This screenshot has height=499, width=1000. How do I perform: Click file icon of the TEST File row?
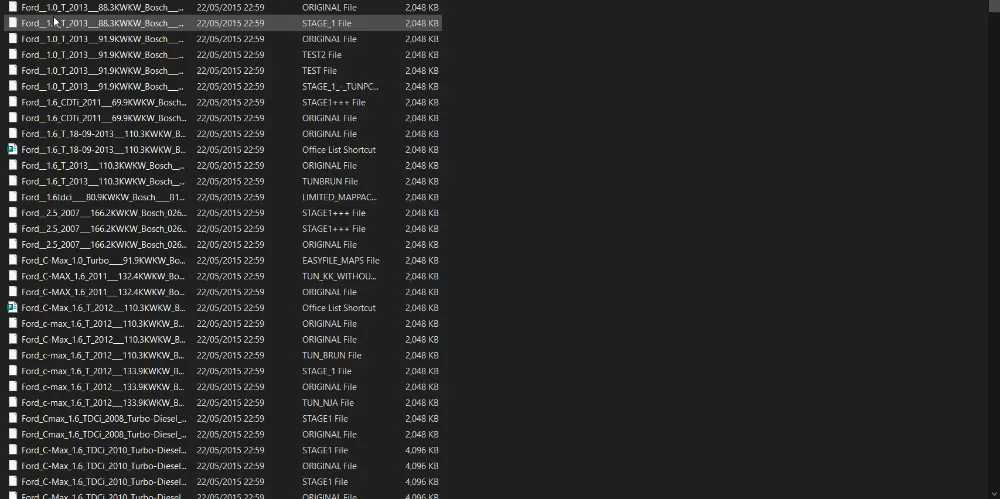click(12, 70)
